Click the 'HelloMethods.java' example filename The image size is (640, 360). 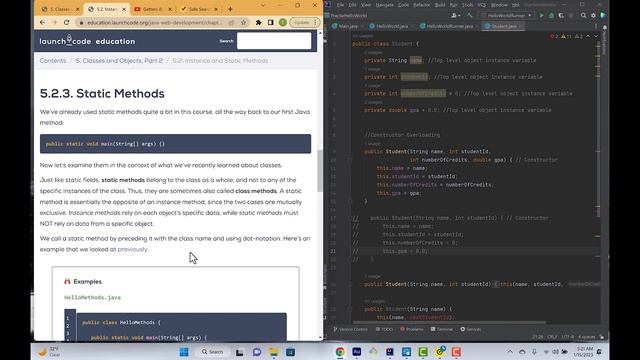(x=92, y=298)
